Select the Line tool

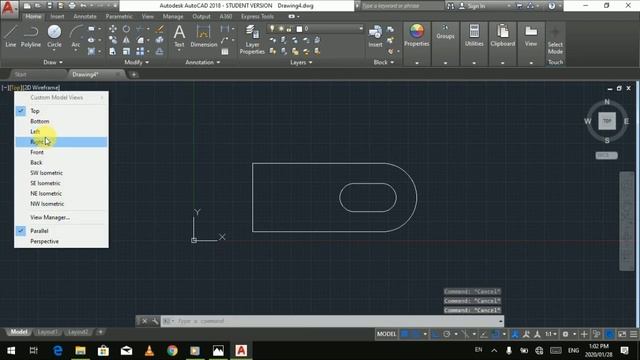tap(11, 36)
